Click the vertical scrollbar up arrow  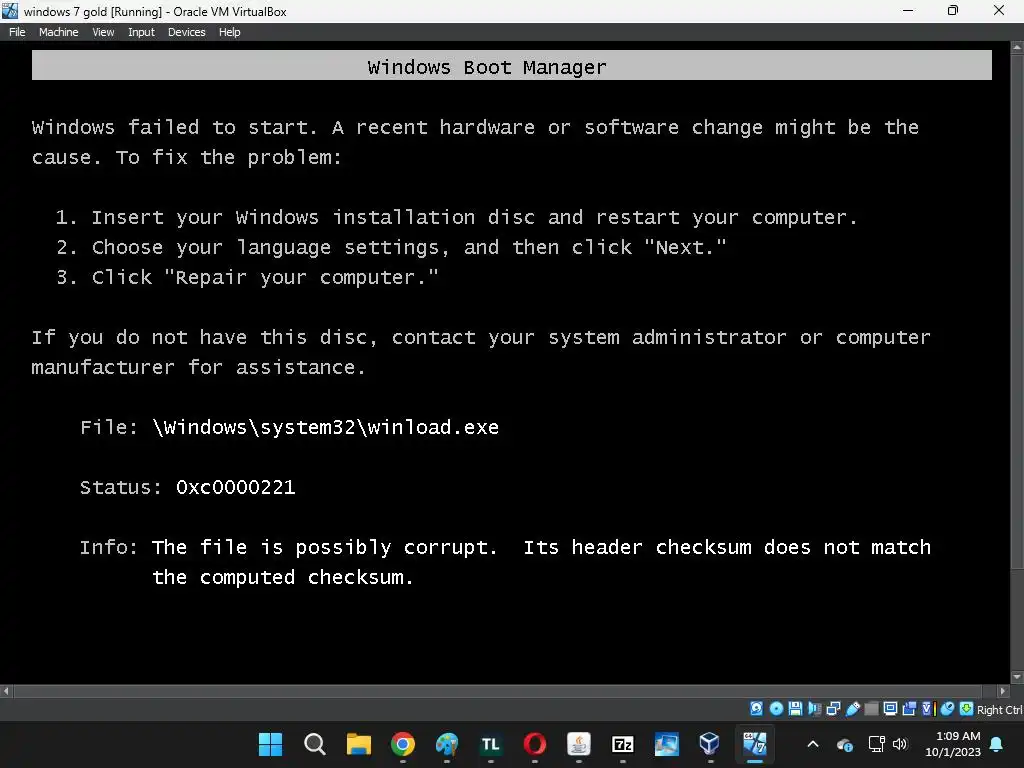[1017, 47]
